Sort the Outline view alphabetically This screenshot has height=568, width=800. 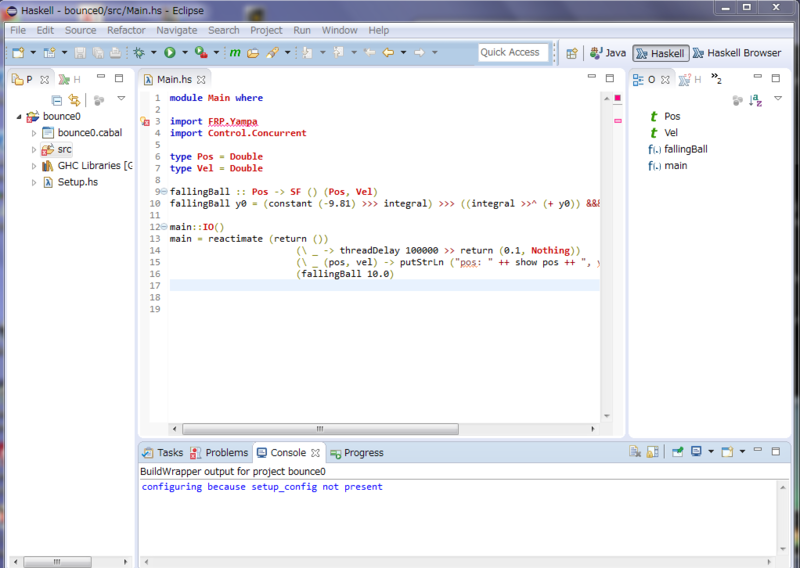756,100
